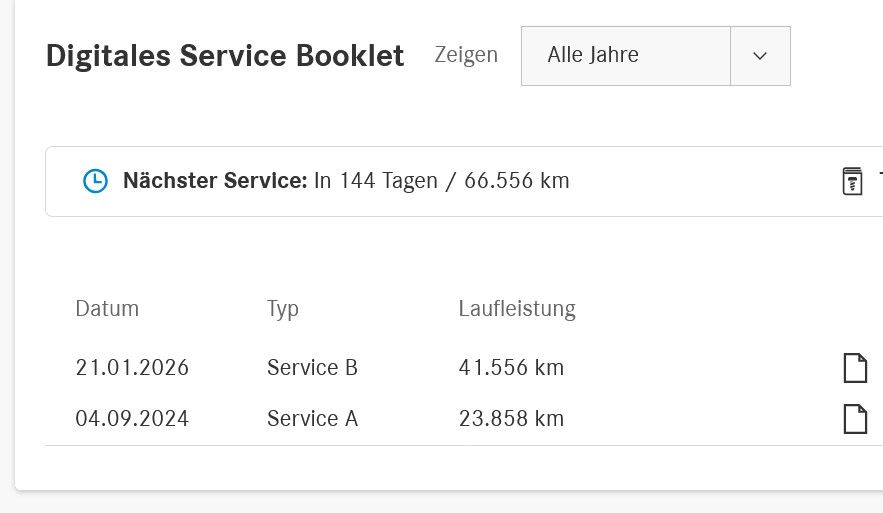Open the Alle Jahre dropdown field
Screen dimensions: 883x513
655,56
